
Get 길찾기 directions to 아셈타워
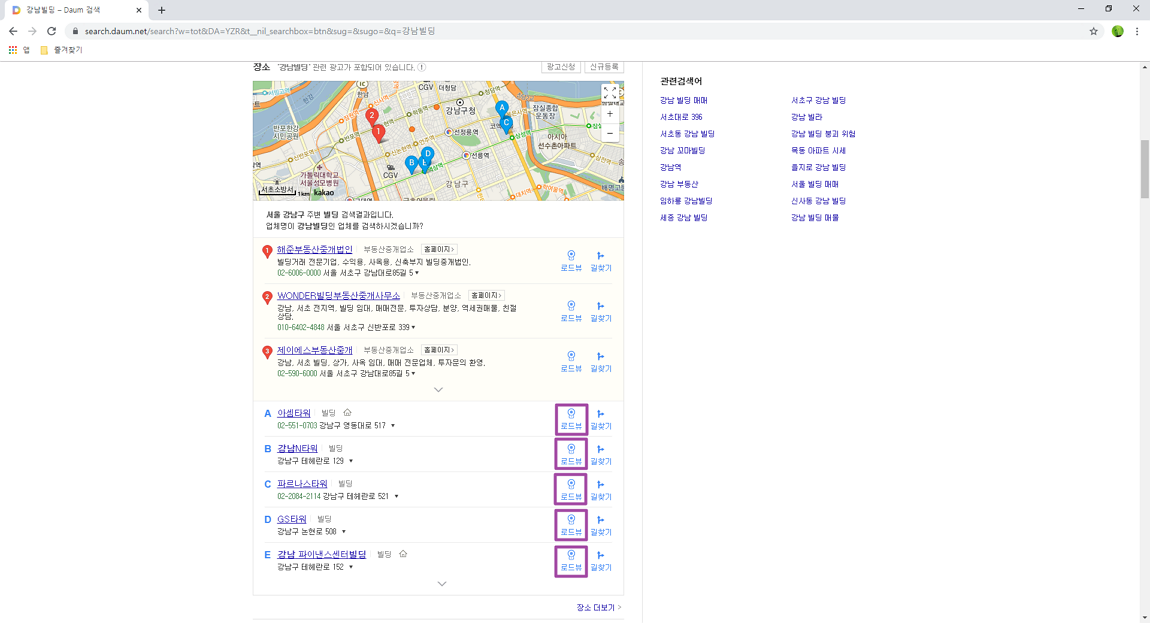point(601,419)
